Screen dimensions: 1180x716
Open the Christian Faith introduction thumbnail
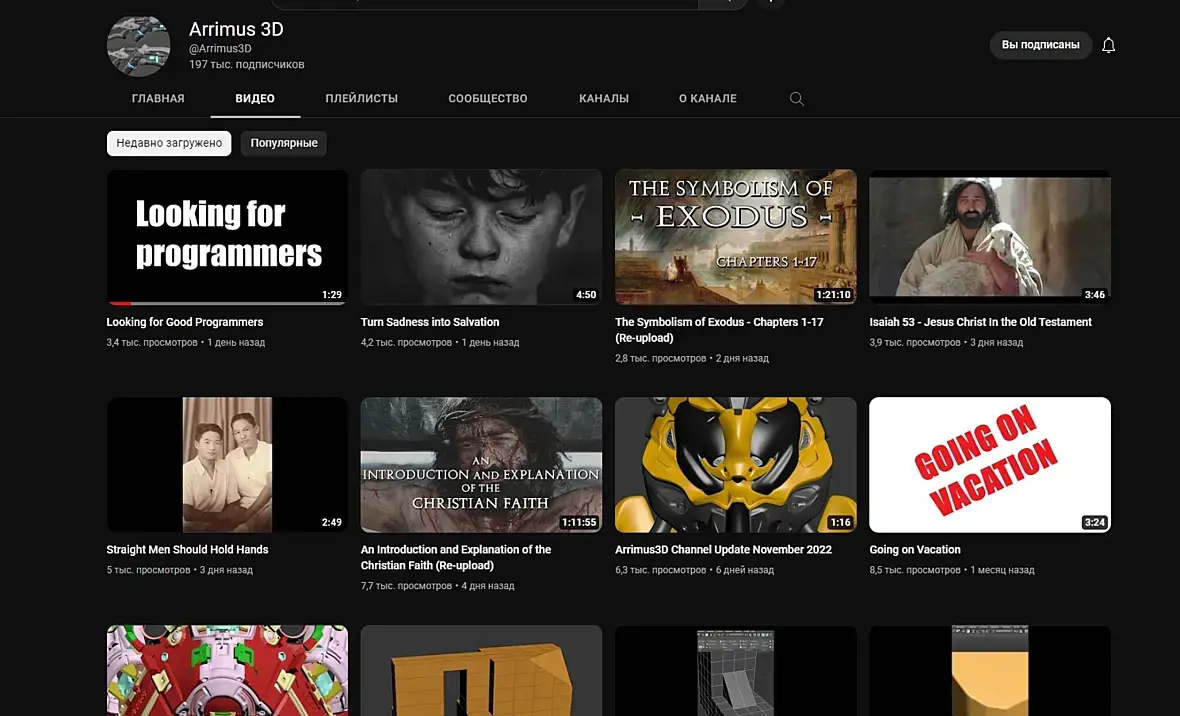click(x=481, y=465)
